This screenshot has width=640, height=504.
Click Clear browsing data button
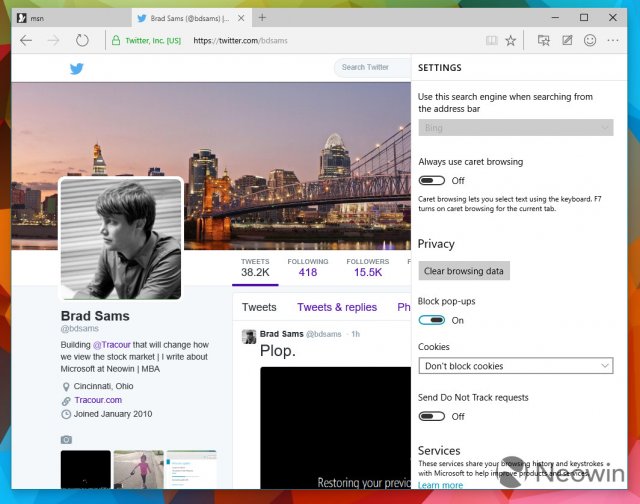[x=464, y=271]
